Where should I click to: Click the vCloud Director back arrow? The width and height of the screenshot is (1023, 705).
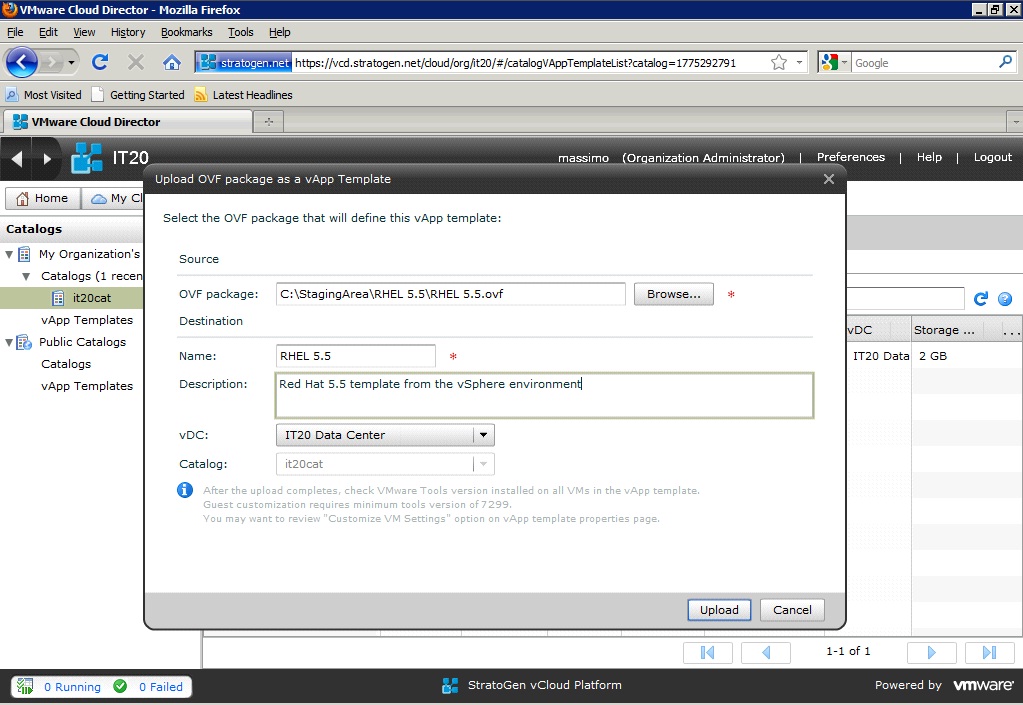click(x=17, y=158)
